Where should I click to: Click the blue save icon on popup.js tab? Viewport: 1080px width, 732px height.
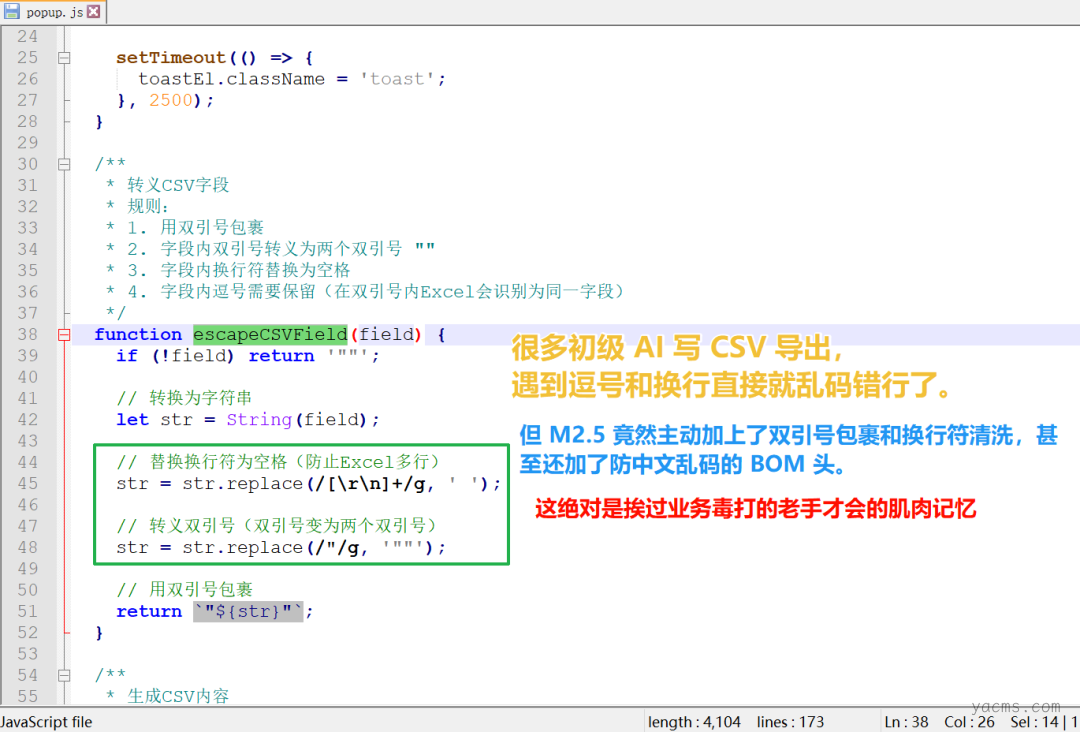pos(12,12)
